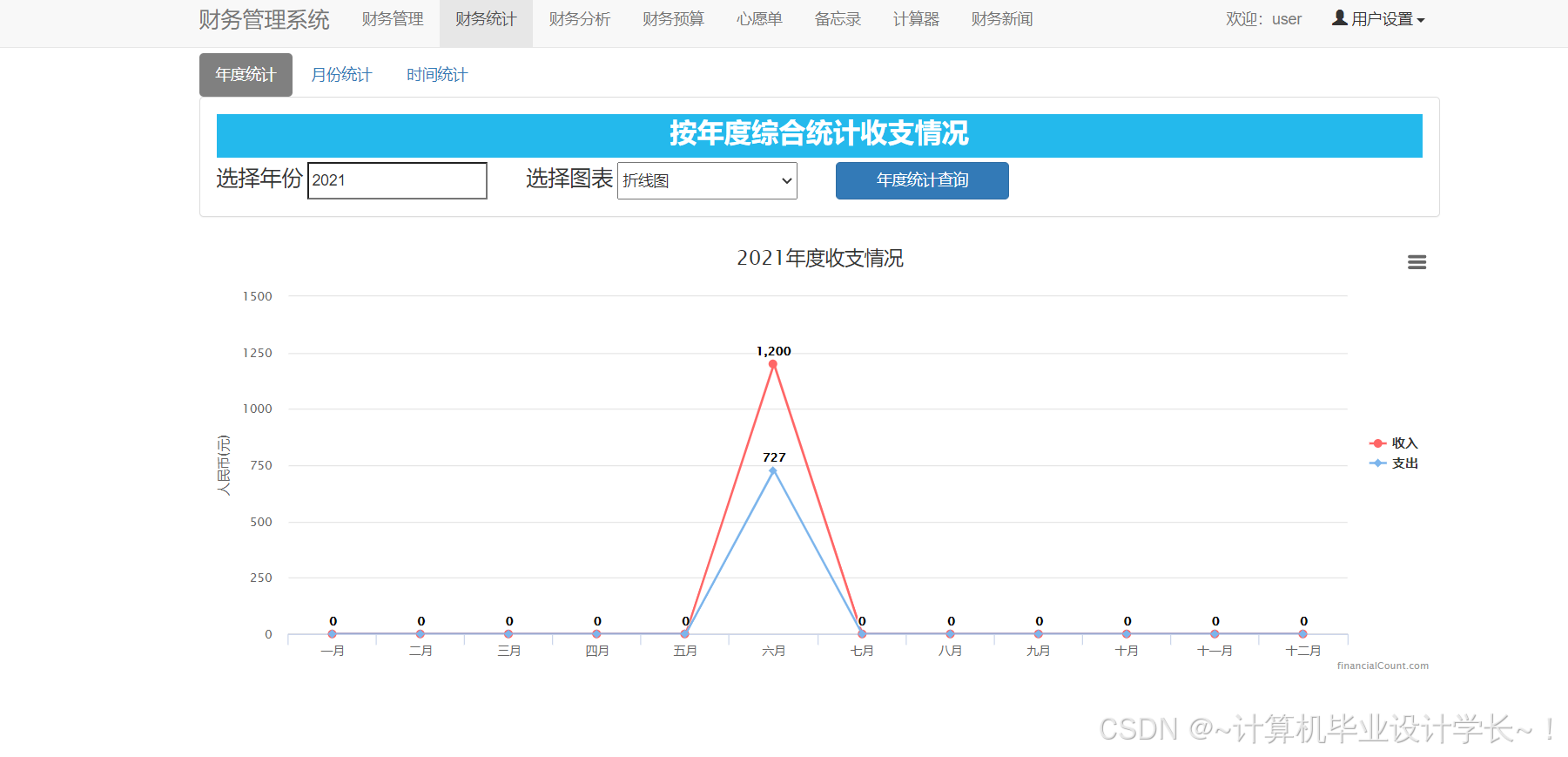The image size is (1568, 757).
Task: Open the chart hamburger export menu
Action: (1417, 262)
